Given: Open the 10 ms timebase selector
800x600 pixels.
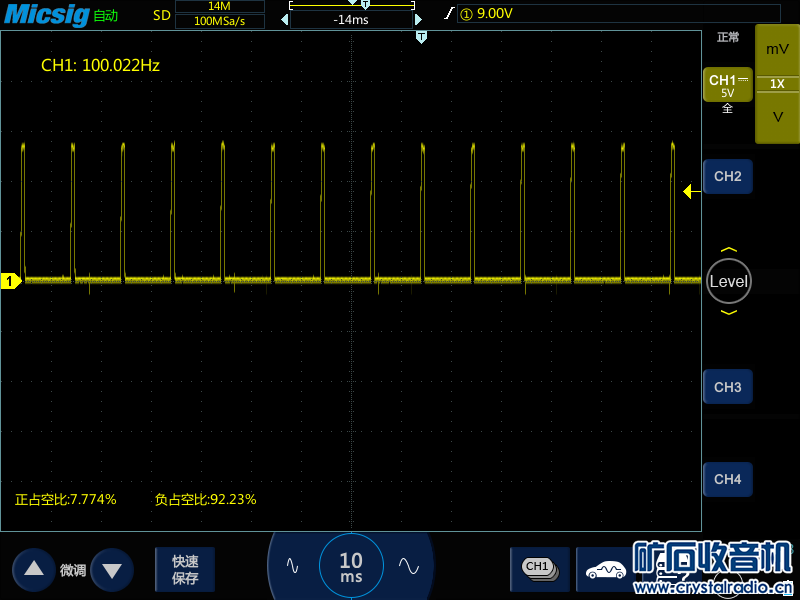Looking at the screenshot, I should 351,566.
